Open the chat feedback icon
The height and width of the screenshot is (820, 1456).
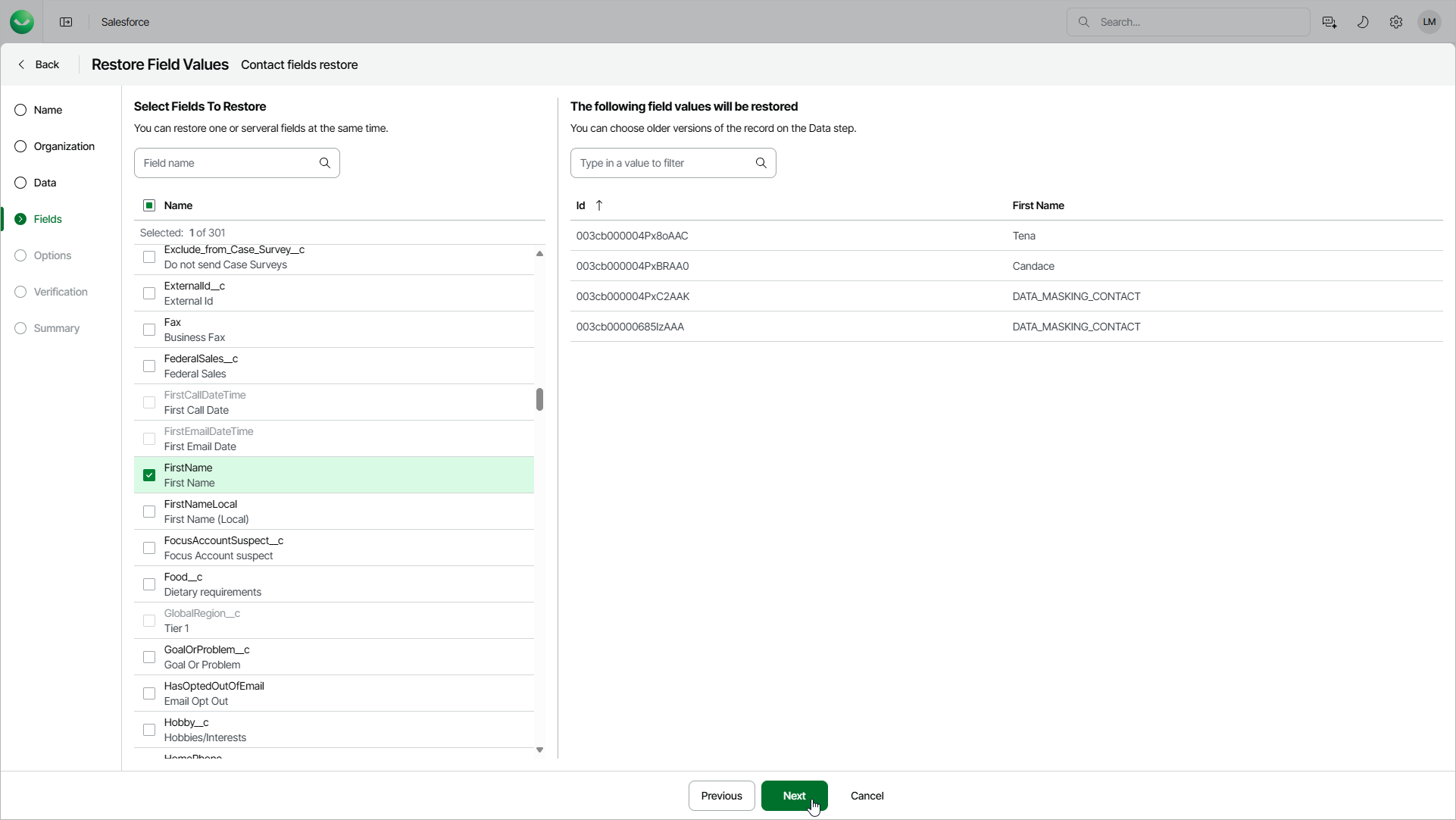(x=1329, y=22)
